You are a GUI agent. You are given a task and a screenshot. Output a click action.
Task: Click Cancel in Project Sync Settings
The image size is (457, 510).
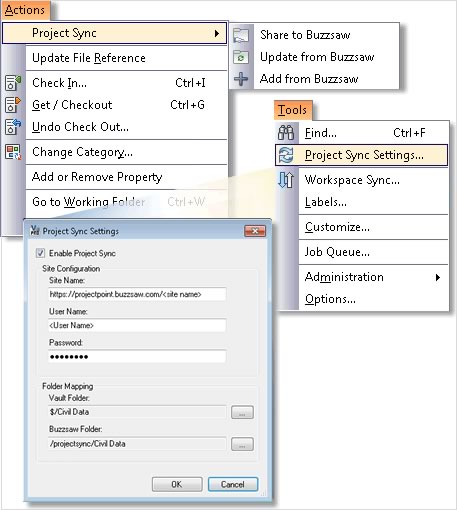coord(233,484)
